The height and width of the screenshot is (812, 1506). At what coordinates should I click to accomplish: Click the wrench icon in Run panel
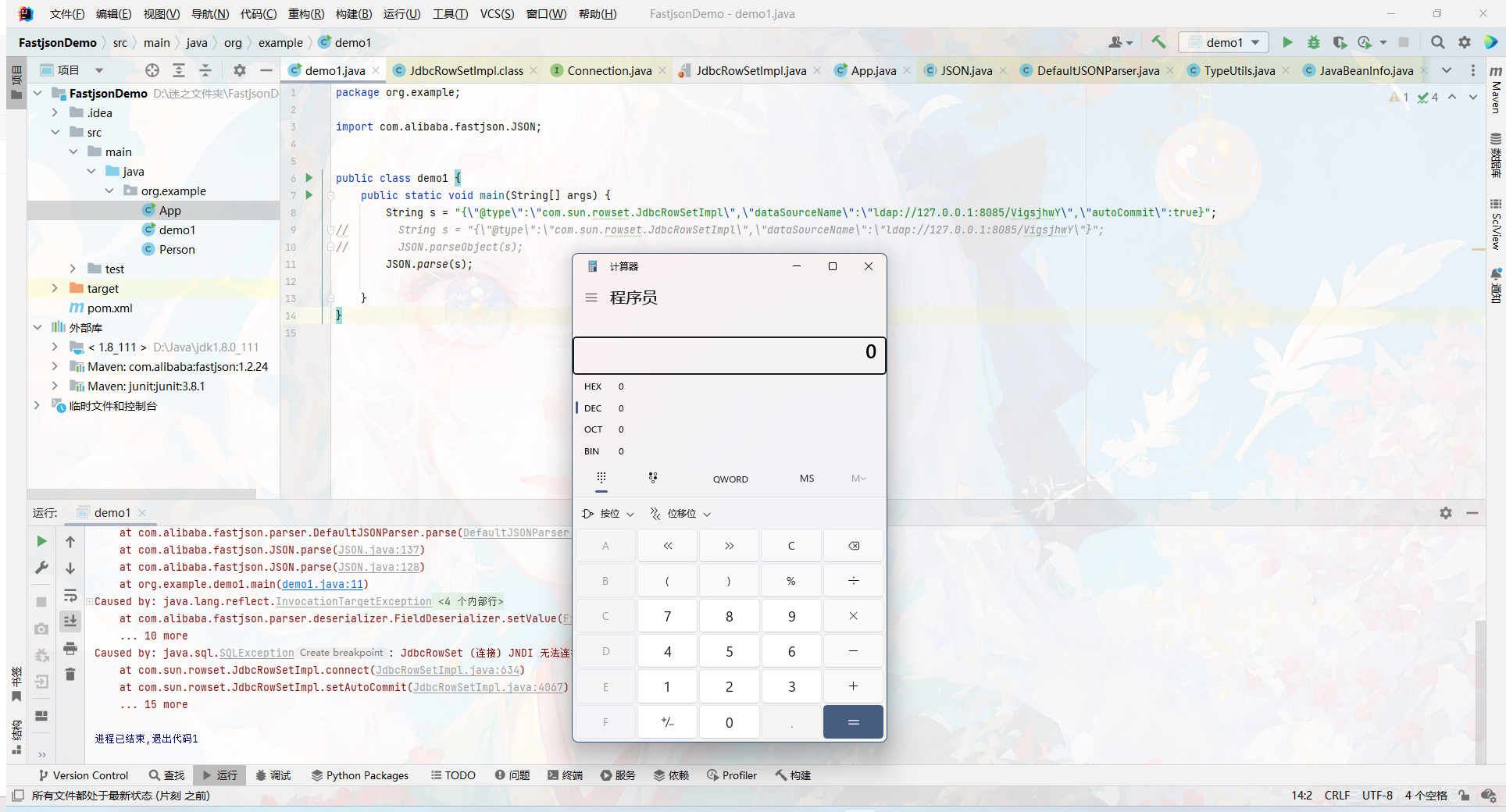(x=42, y=568)
